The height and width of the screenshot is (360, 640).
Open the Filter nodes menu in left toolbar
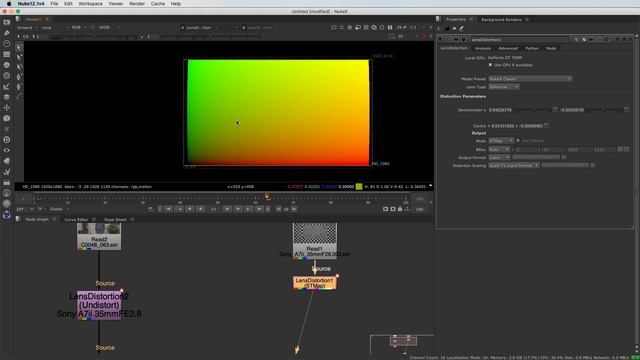tap(7, 76)
